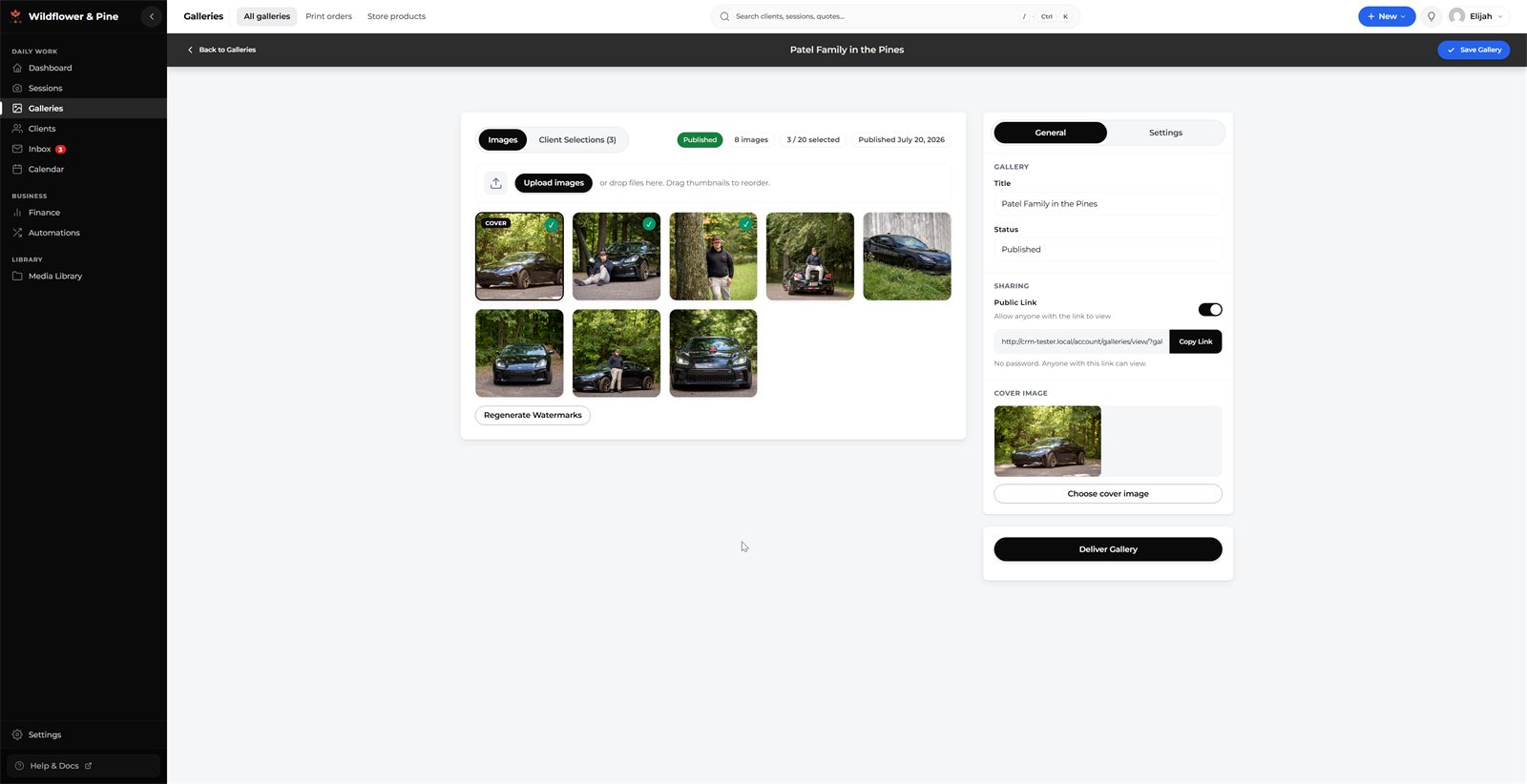This screenshot has width=1527, height=784.
Task: Select the car by wooden barn thumbnail
Action: pyautogui.click(x=907, y=257)
